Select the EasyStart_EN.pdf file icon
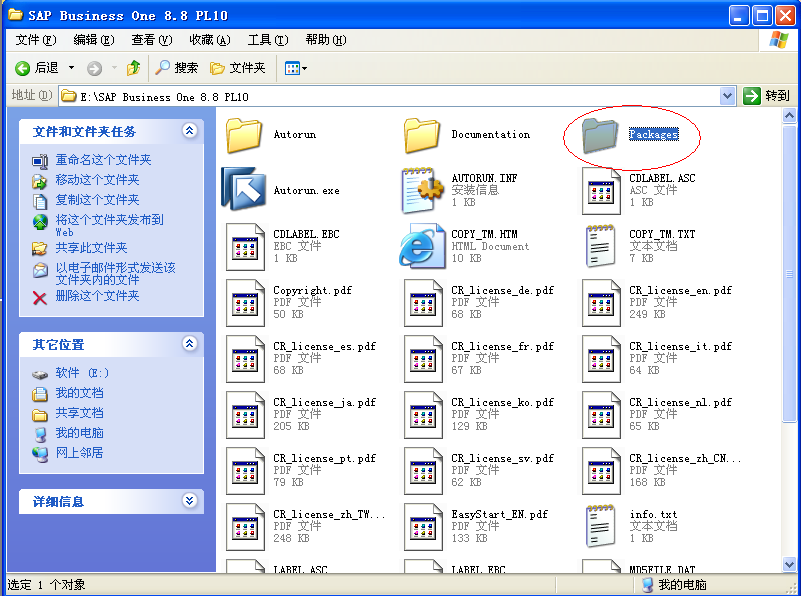The image size is (801, 596). (x=423, y=528)
